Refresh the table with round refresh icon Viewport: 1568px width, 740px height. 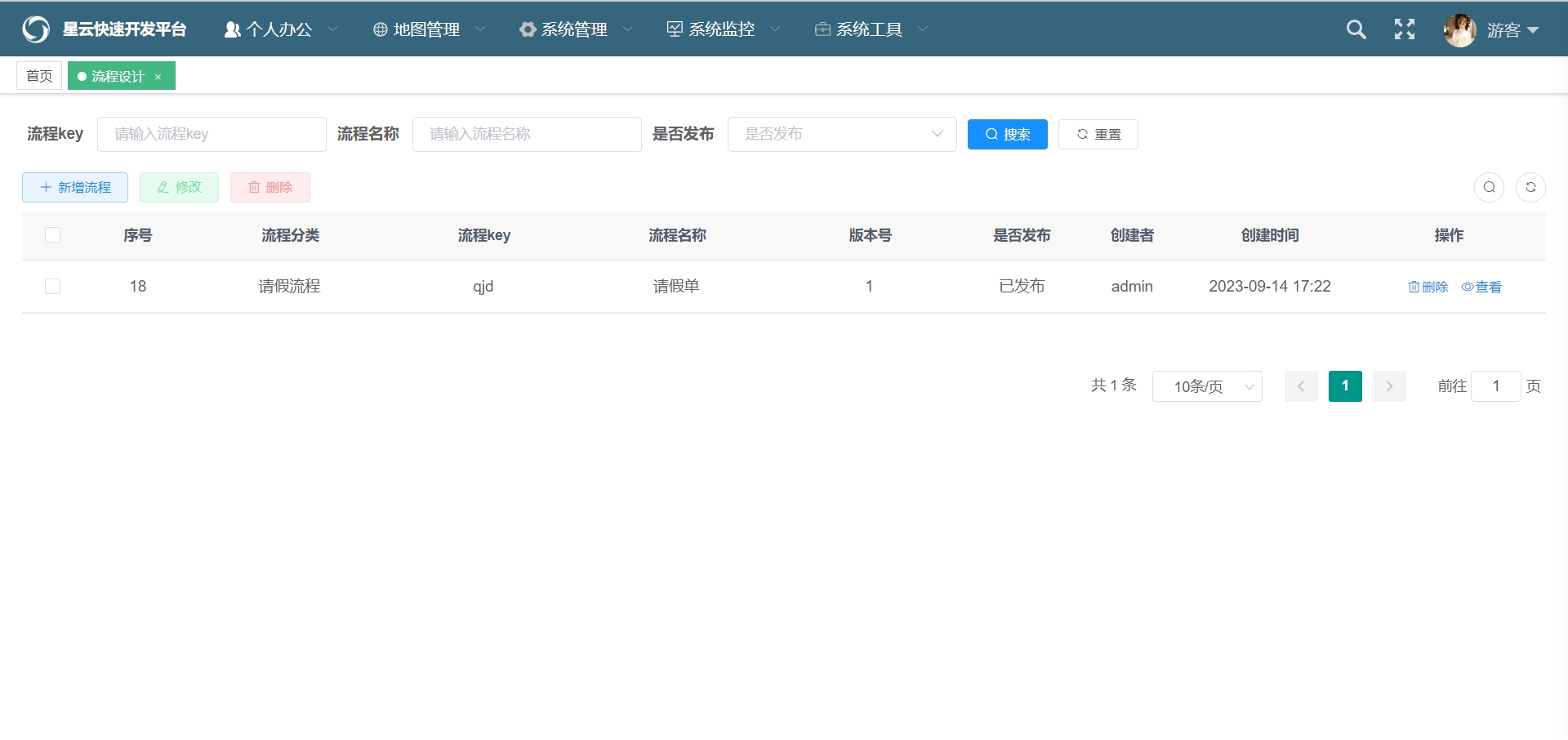(1530, 187)
